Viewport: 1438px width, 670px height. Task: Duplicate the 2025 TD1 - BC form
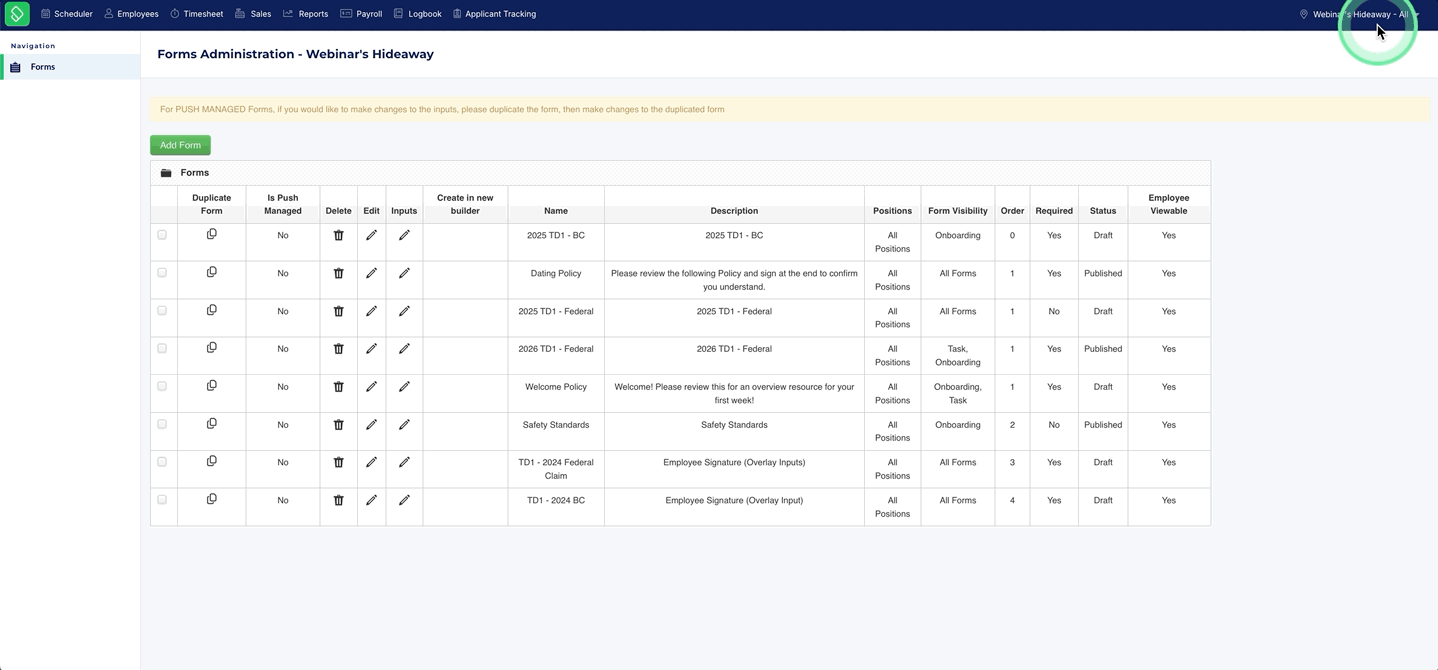click(211, 234)
